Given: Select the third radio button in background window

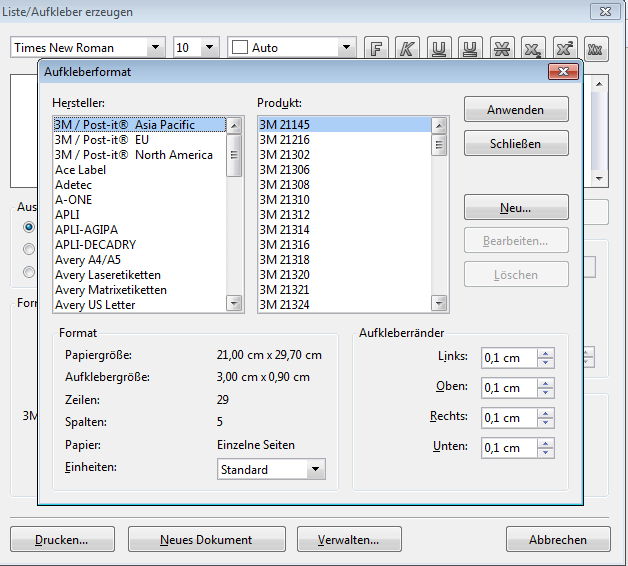Looking at the screenshot, I should (x=29, y=272).
